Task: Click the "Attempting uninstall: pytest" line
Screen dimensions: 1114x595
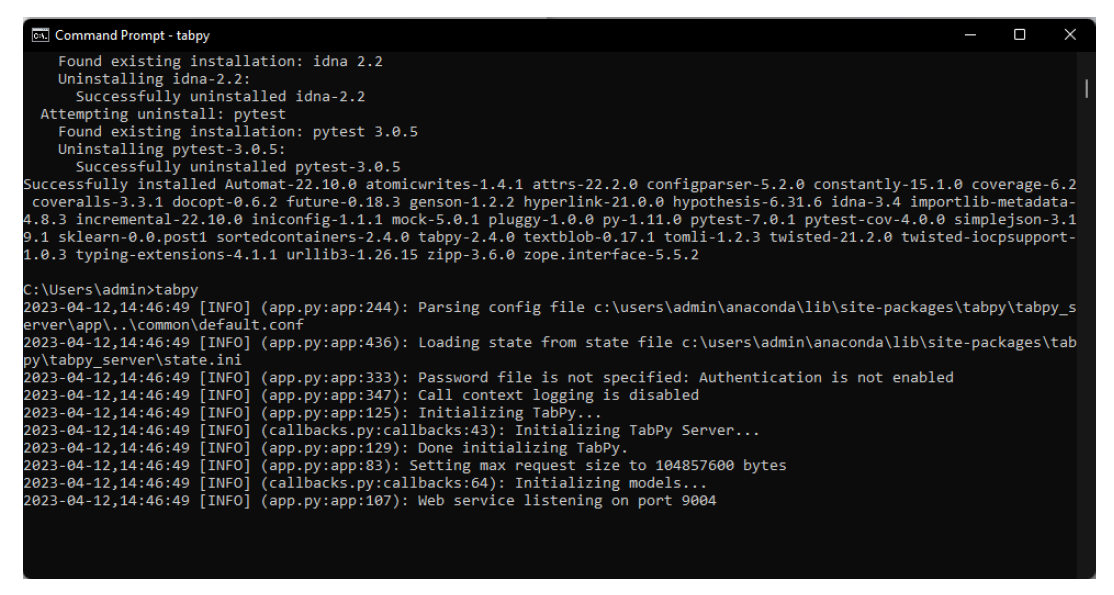Action: (163, 114)
